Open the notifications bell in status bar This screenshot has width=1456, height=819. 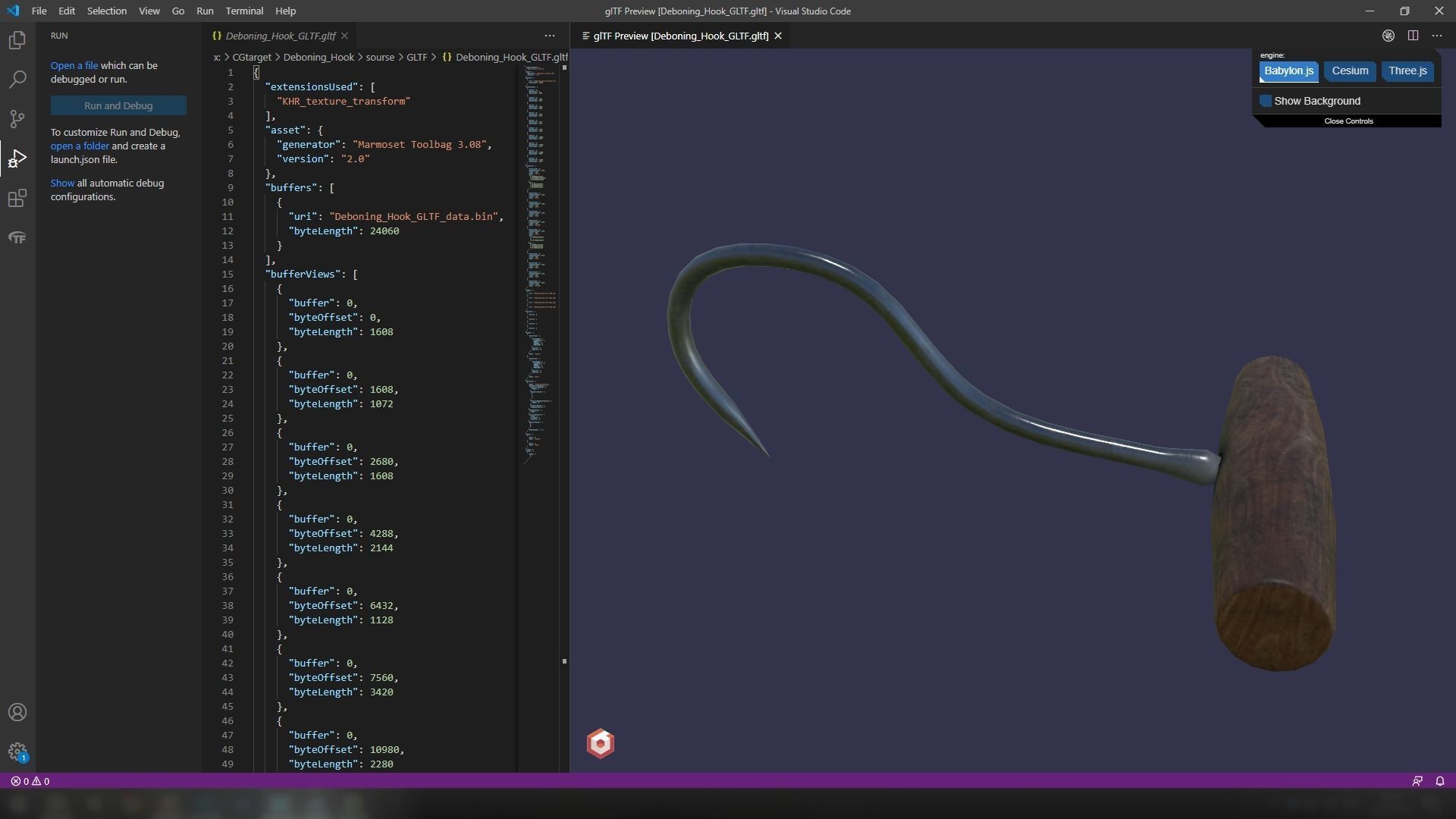point(1439,781)
